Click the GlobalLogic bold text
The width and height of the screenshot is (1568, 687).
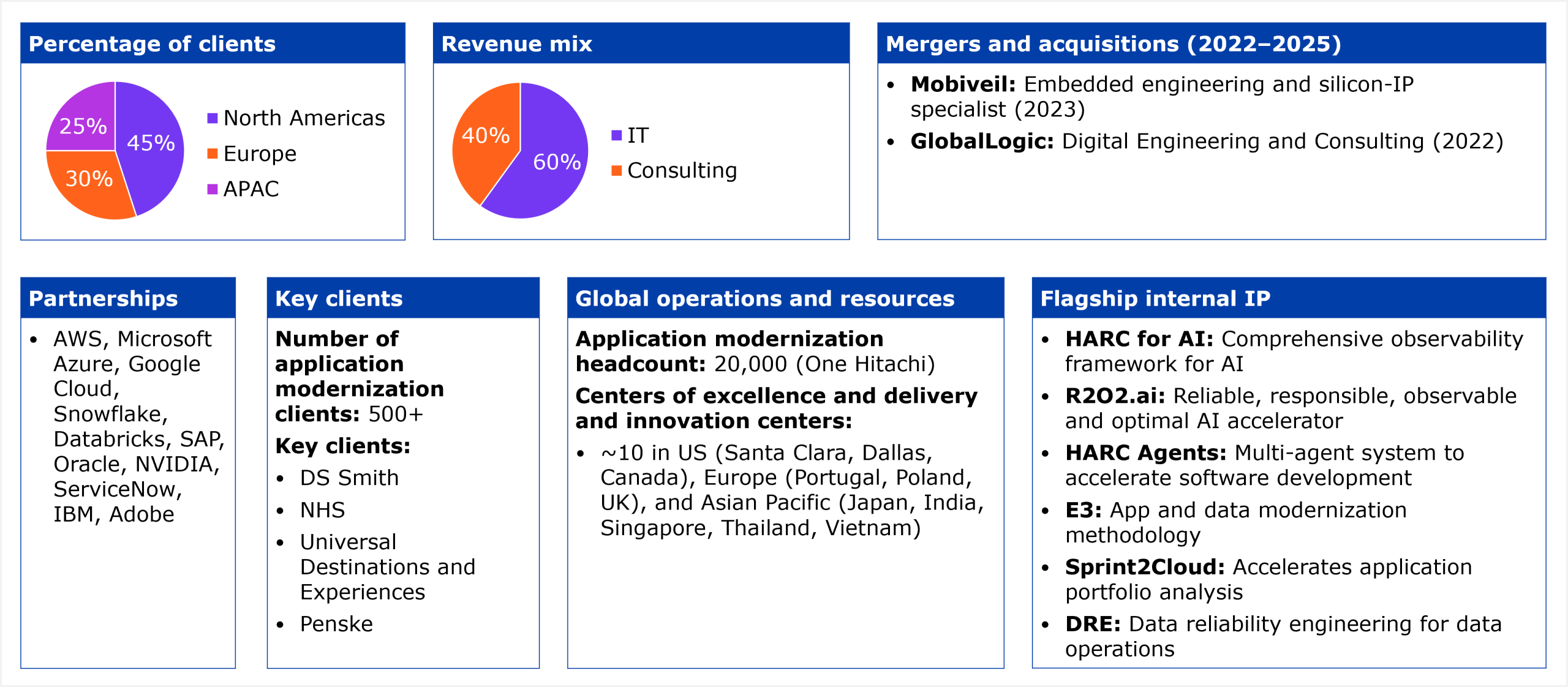pos(981,141)
